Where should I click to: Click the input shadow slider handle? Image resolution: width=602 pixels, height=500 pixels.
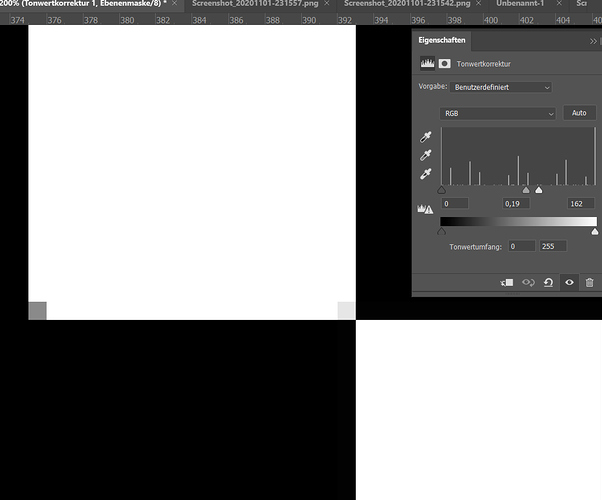pyautogui.click(x=442, y=190)
